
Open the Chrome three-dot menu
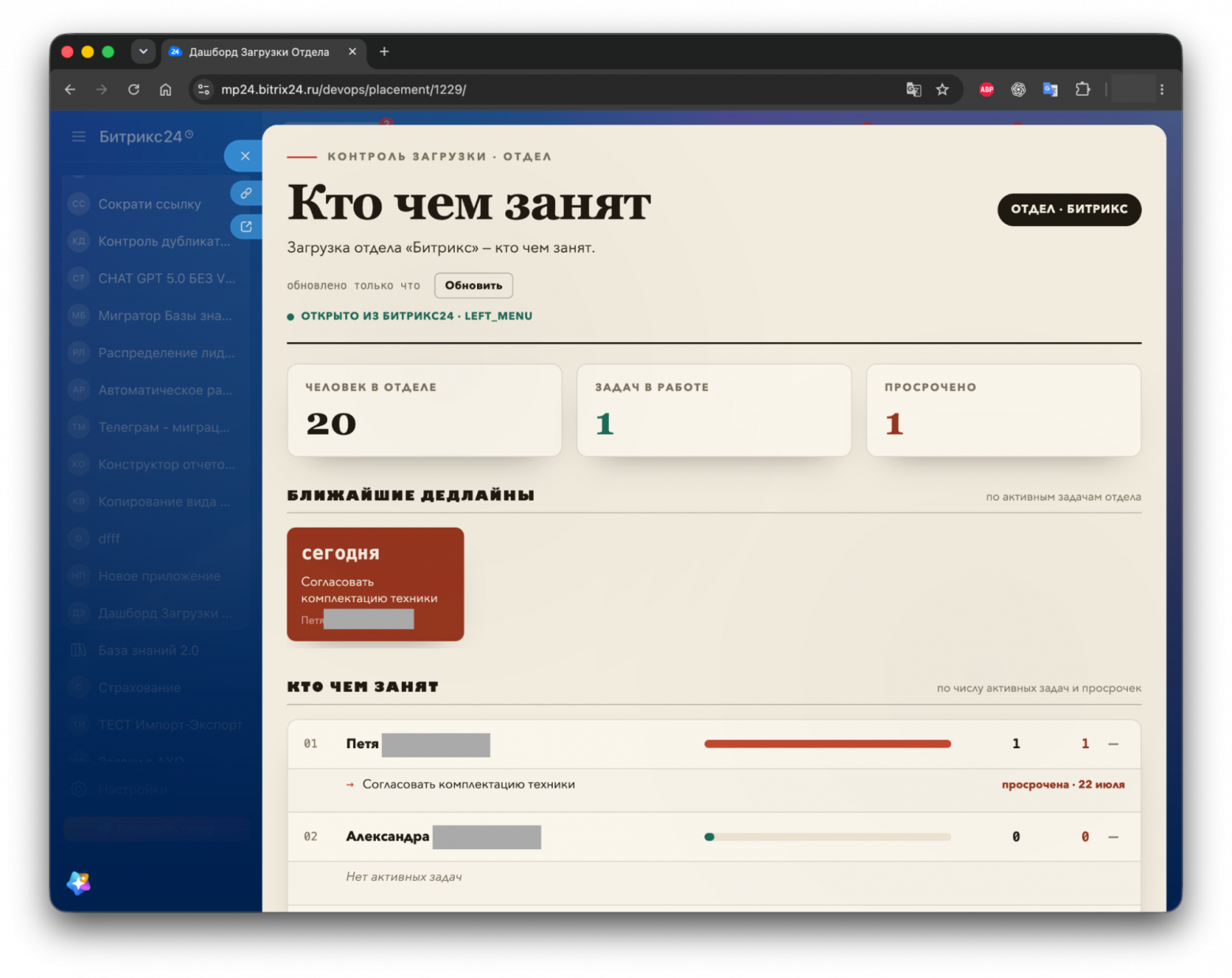(1162, 90)
